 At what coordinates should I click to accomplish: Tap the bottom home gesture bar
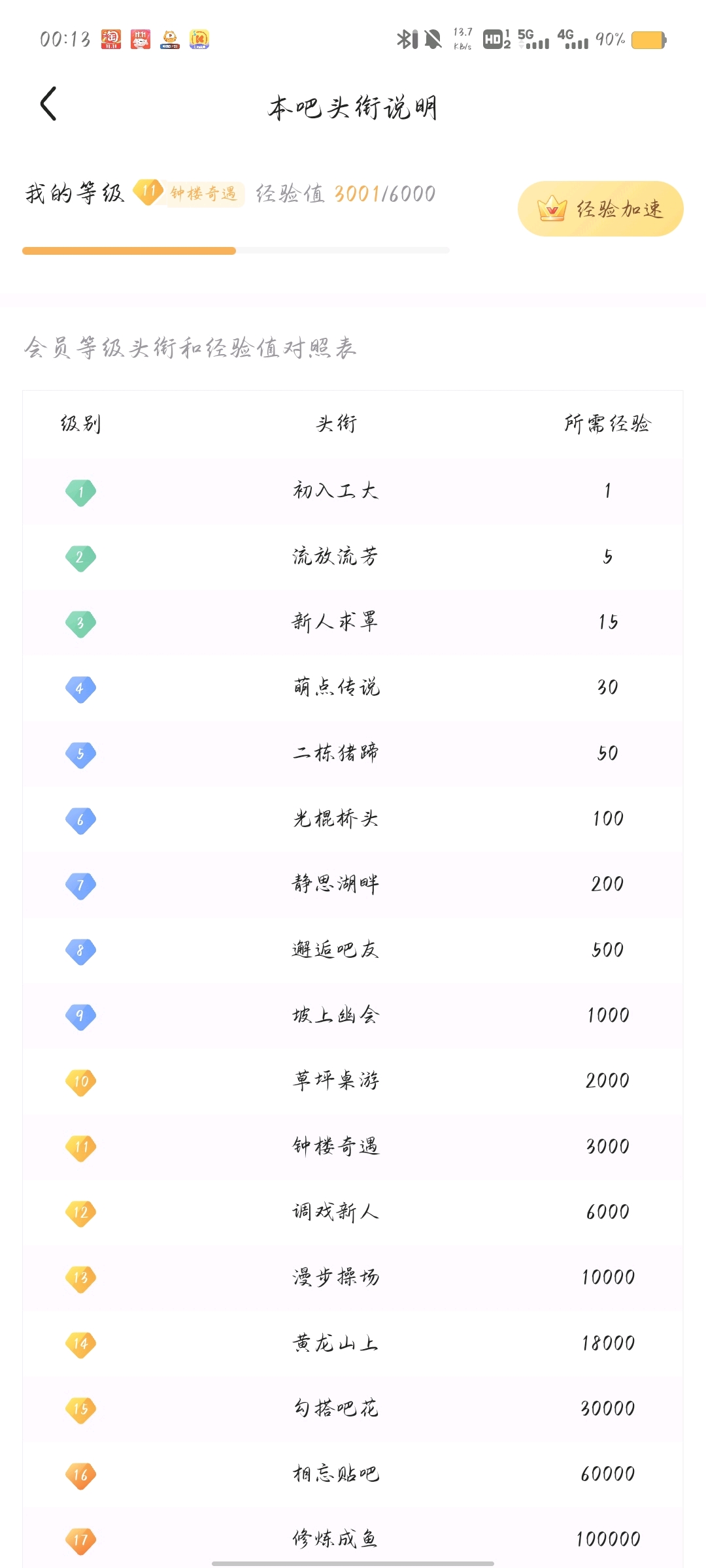pos(353,1563)
